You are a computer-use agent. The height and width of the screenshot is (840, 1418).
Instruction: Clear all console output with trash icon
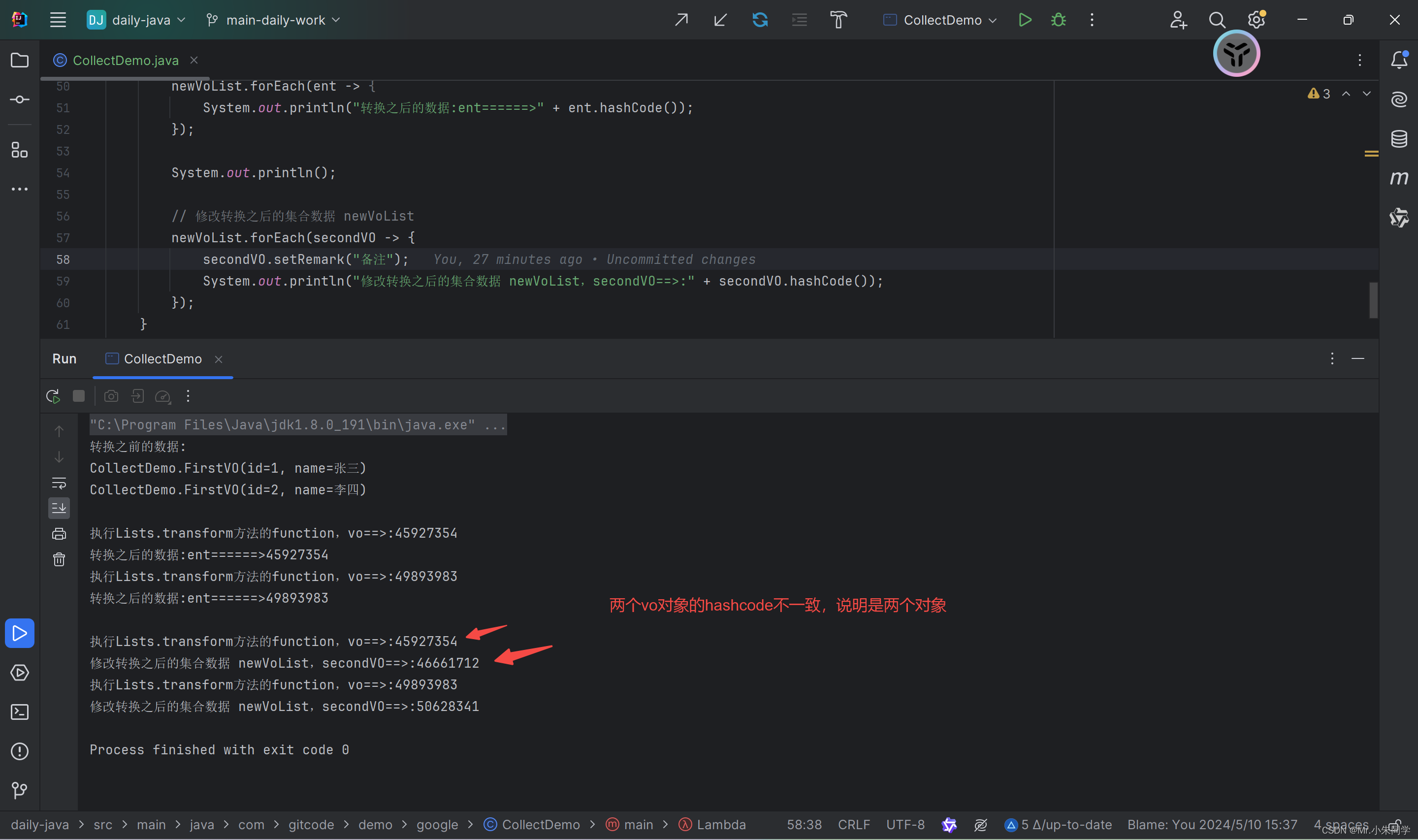point(59,560)
